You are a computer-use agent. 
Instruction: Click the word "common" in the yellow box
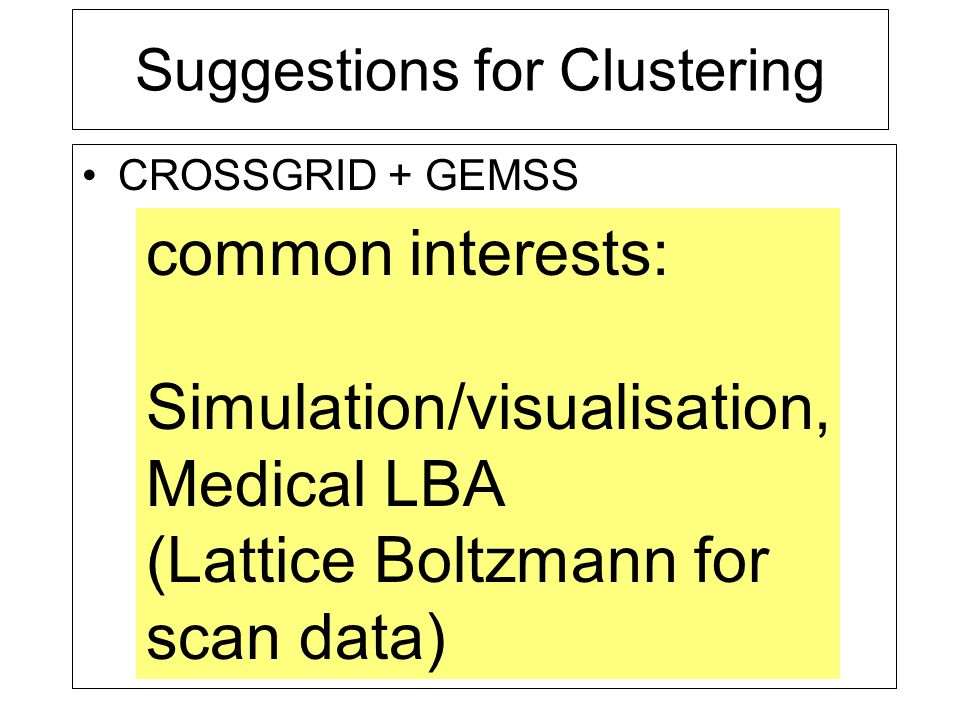click(269, 255)
